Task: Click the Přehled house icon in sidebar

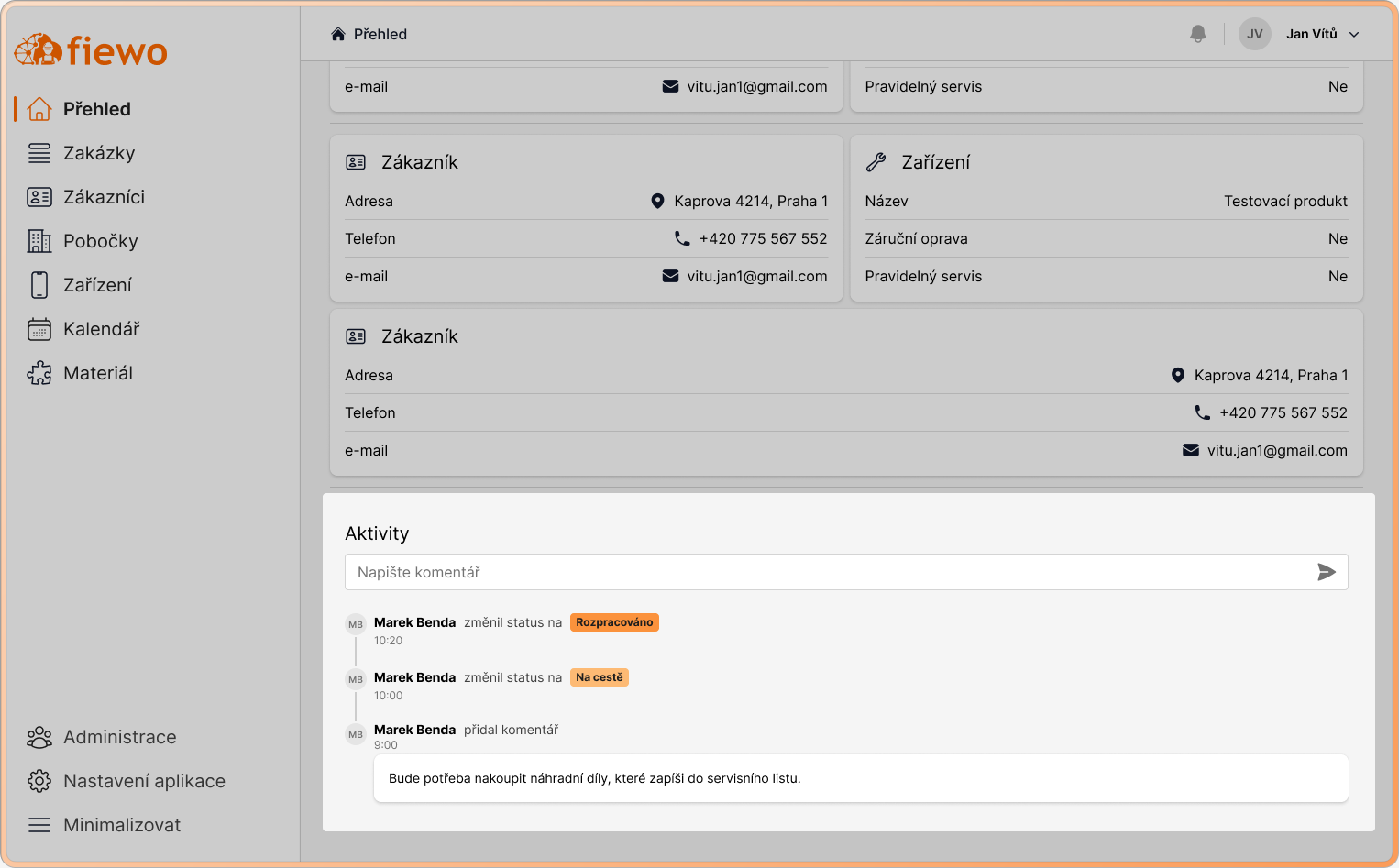Action: tap(39, 109)
